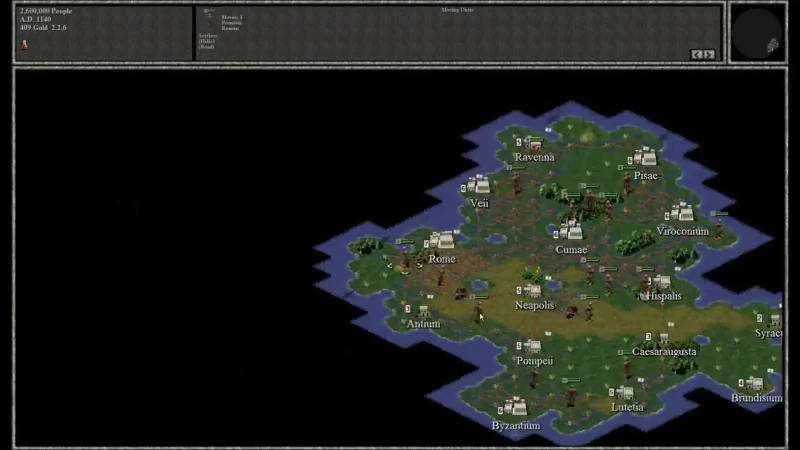This screenshot has width=800, height=450.
Task: Select the active Settlers unit beside Rome
Action: coord(405,258)
